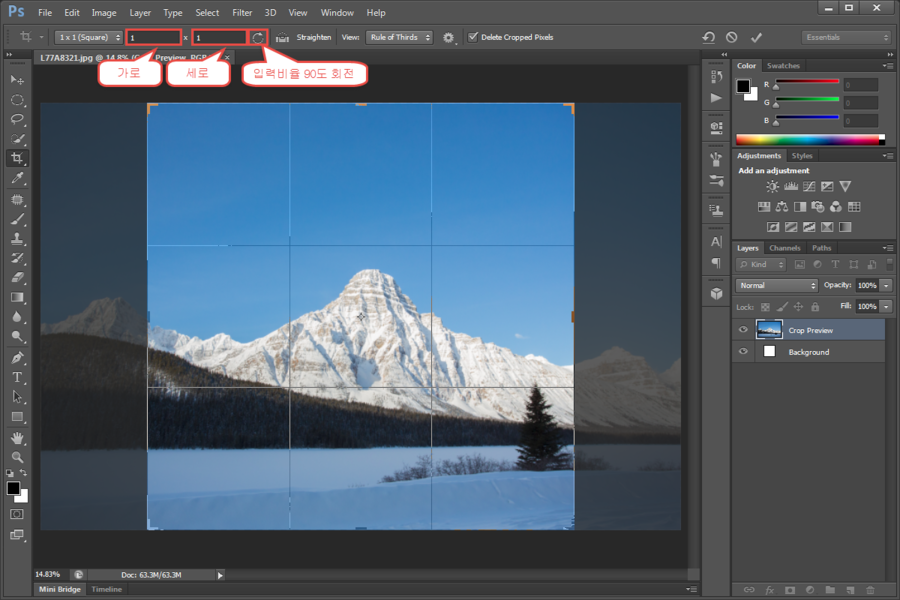Image resolution: width=900 pixels, height=600 pixels.
Task: Open the Image menu
Action: [104, 13]
